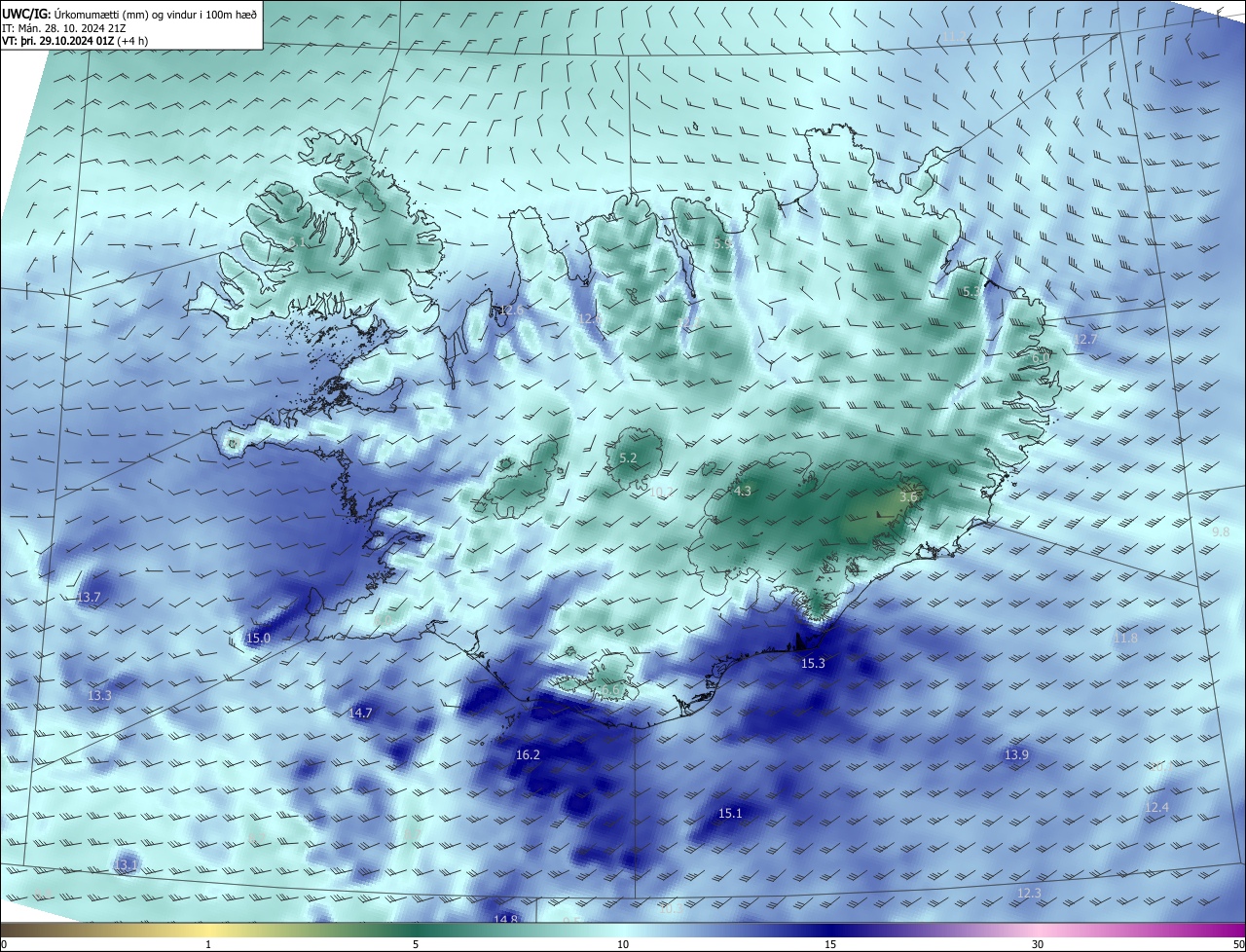1246x952 pixels.
Task: Click the 5 tick on the color scale
Action: click(x=416, y=944)
